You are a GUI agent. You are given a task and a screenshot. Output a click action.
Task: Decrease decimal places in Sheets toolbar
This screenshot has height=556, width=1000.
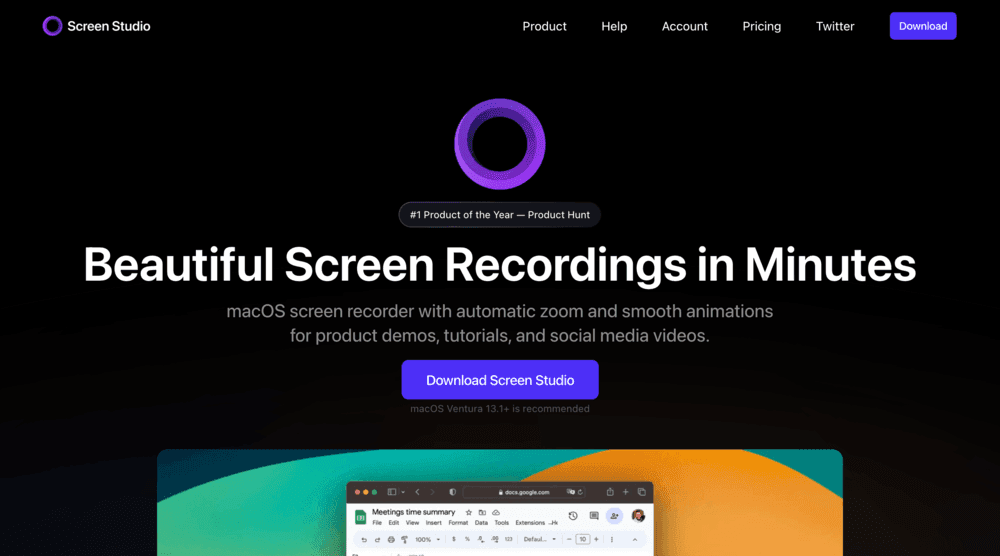point(481,539)
